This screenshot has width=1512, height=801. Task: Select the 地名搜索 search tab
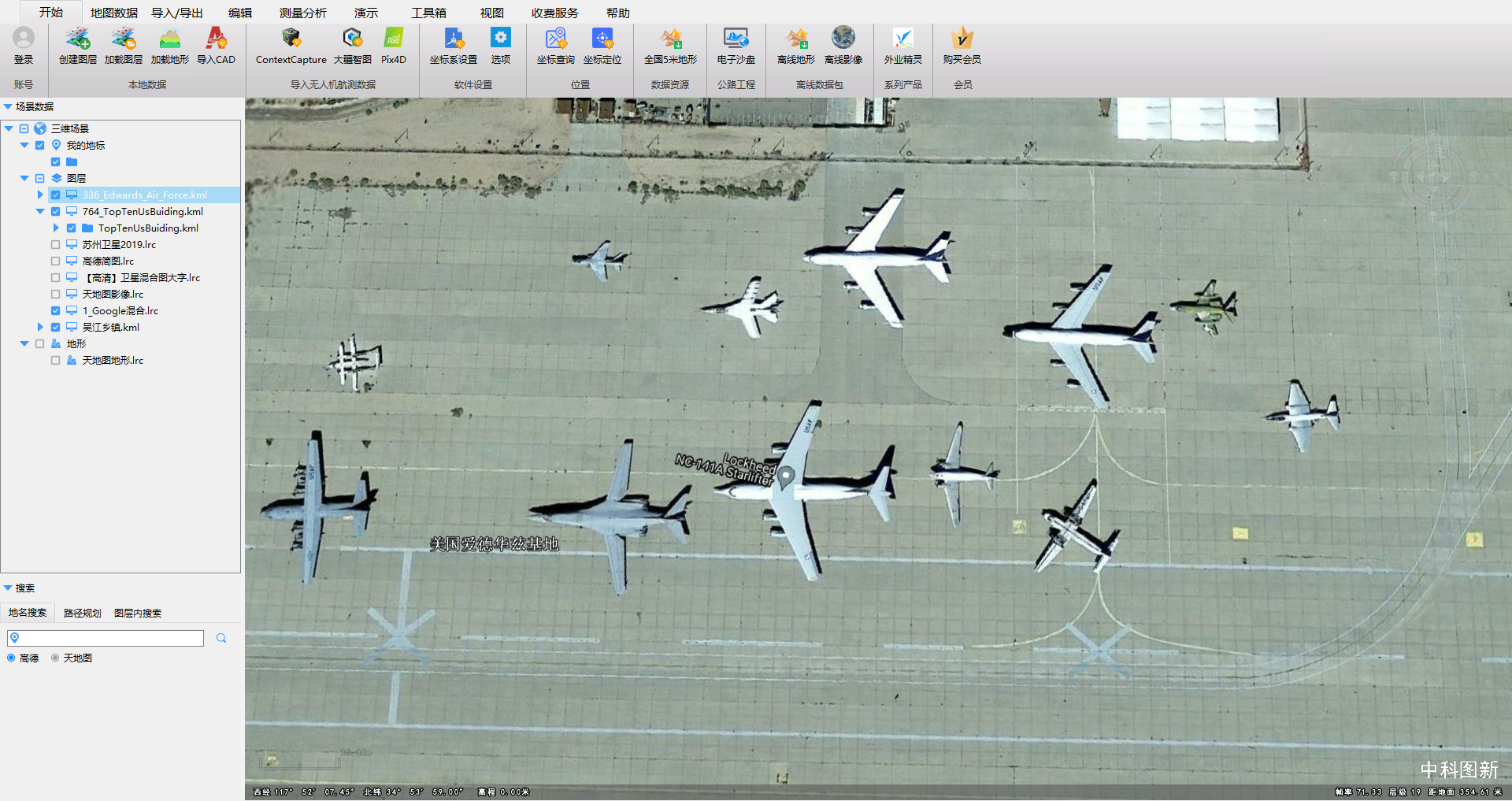click(28, 613)
